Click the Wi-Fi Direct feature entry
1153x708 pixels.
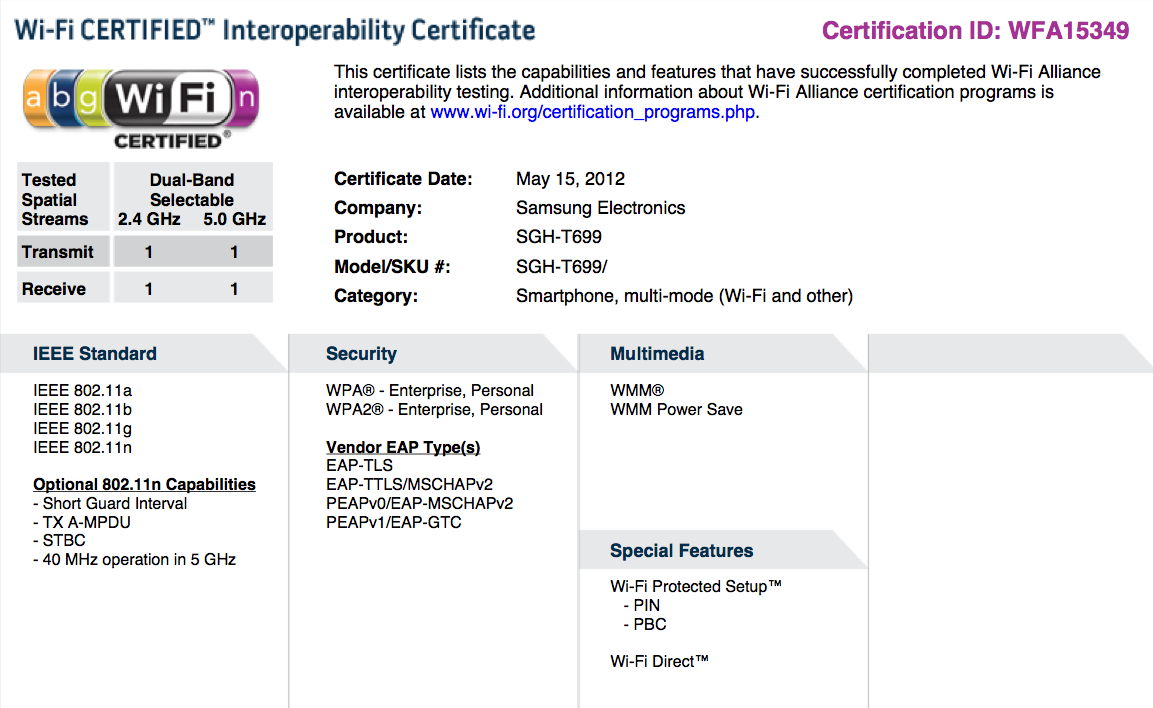(659, 662)
